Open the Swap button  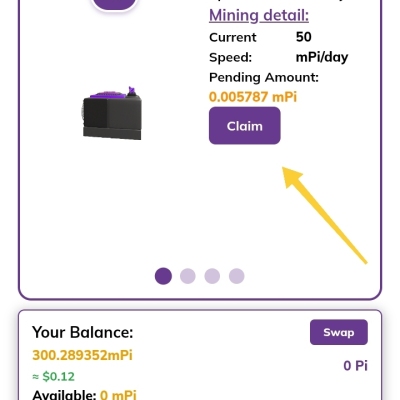pyautogui.click(x=339, y=332)
